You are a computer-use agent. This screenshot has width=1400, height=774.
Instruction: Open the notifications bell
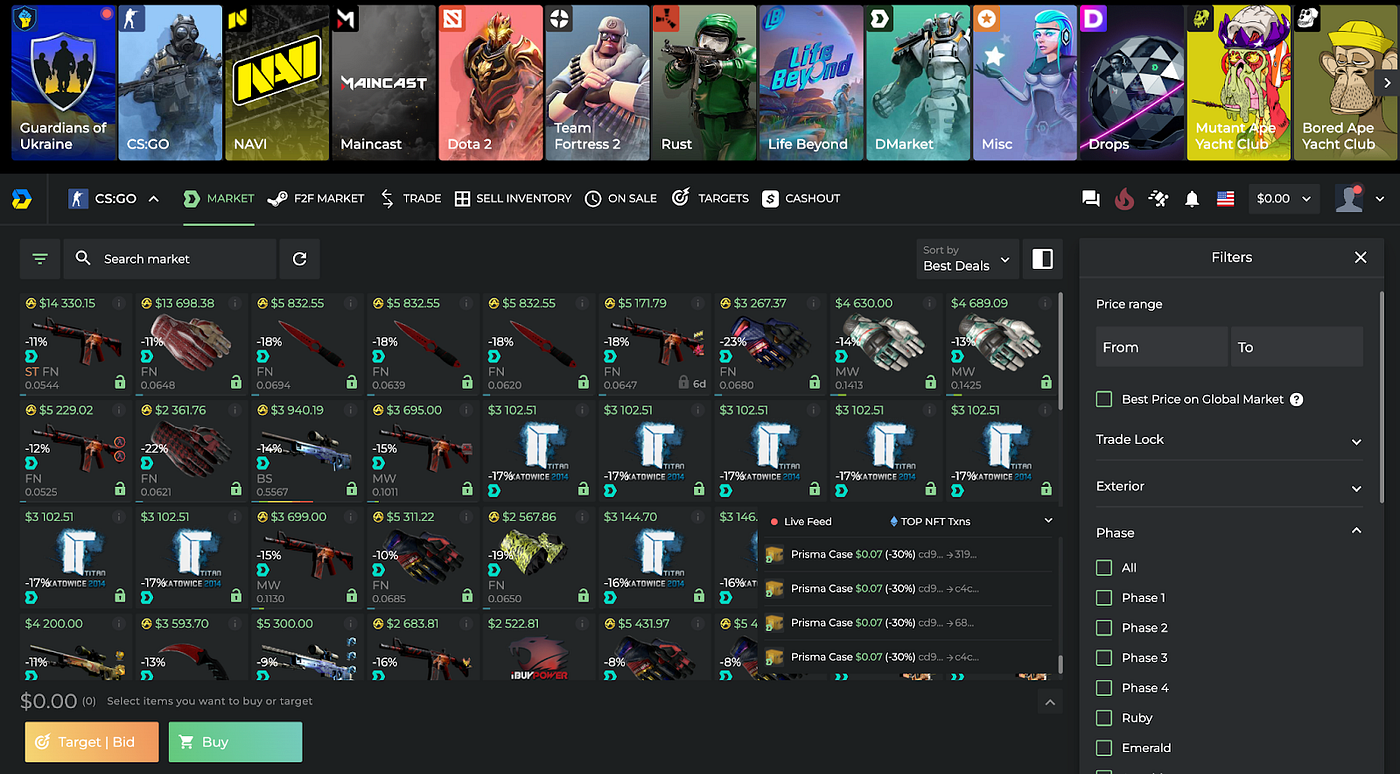(x=1192, y=199)
